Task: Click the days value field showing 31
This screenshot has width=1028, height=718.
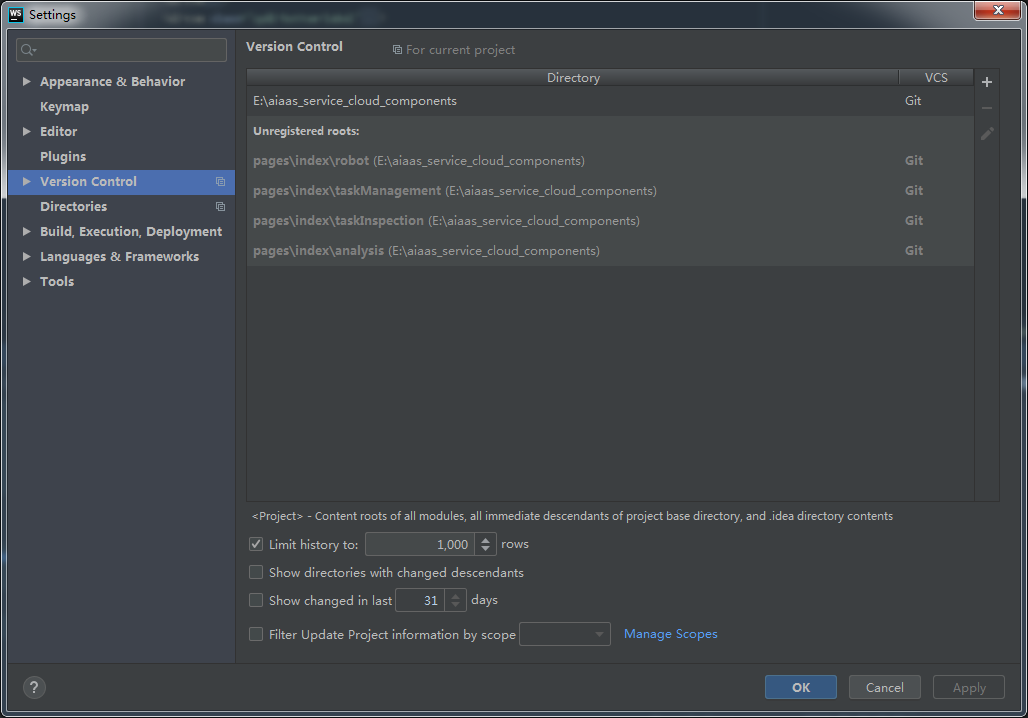Action: click(420, 600)
